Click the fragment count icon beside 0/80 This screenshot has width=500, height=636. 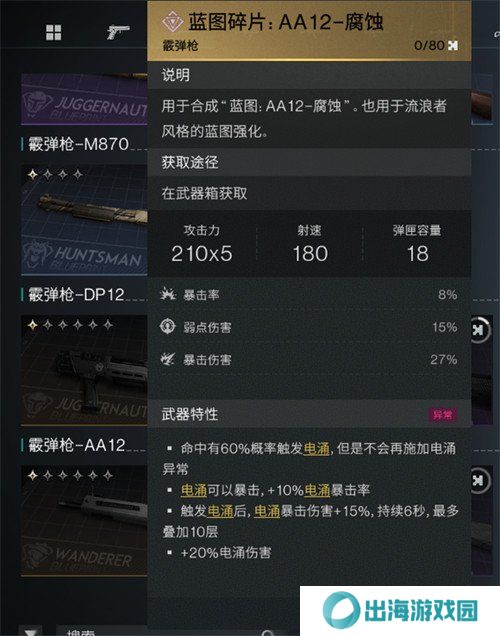[453, 45]
